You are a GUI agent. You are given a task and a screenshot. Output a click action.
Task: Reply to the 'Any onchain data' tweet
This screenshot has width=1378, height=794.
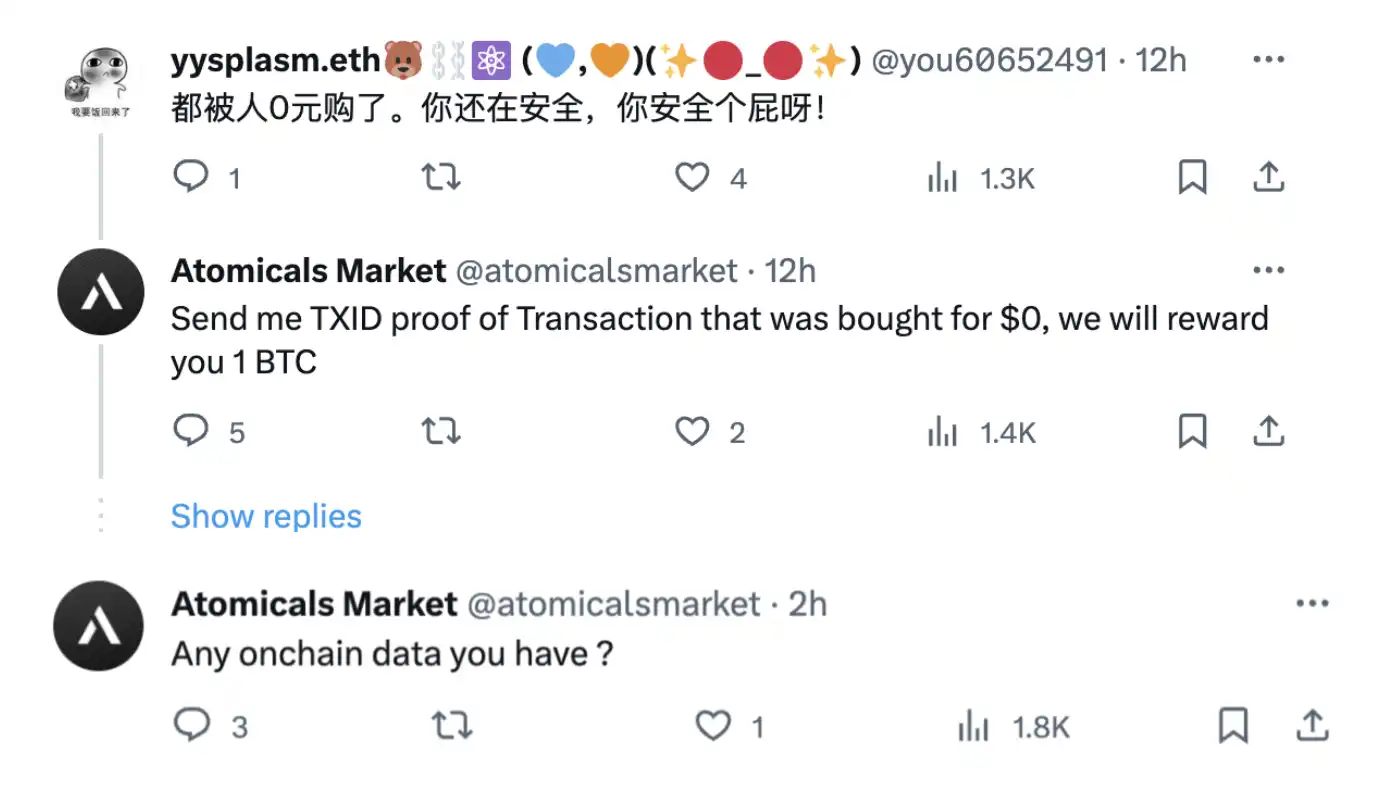(x=191, y=725)
